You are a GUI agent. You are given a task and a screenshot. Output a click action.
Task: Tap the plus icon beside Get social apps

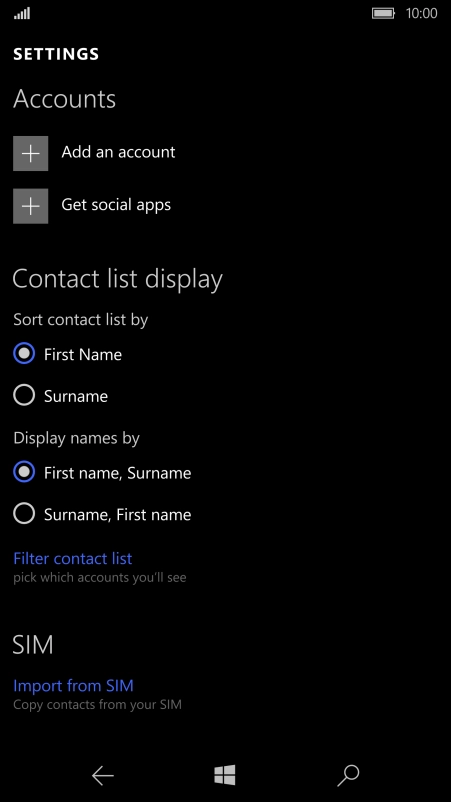coord(31,206)
